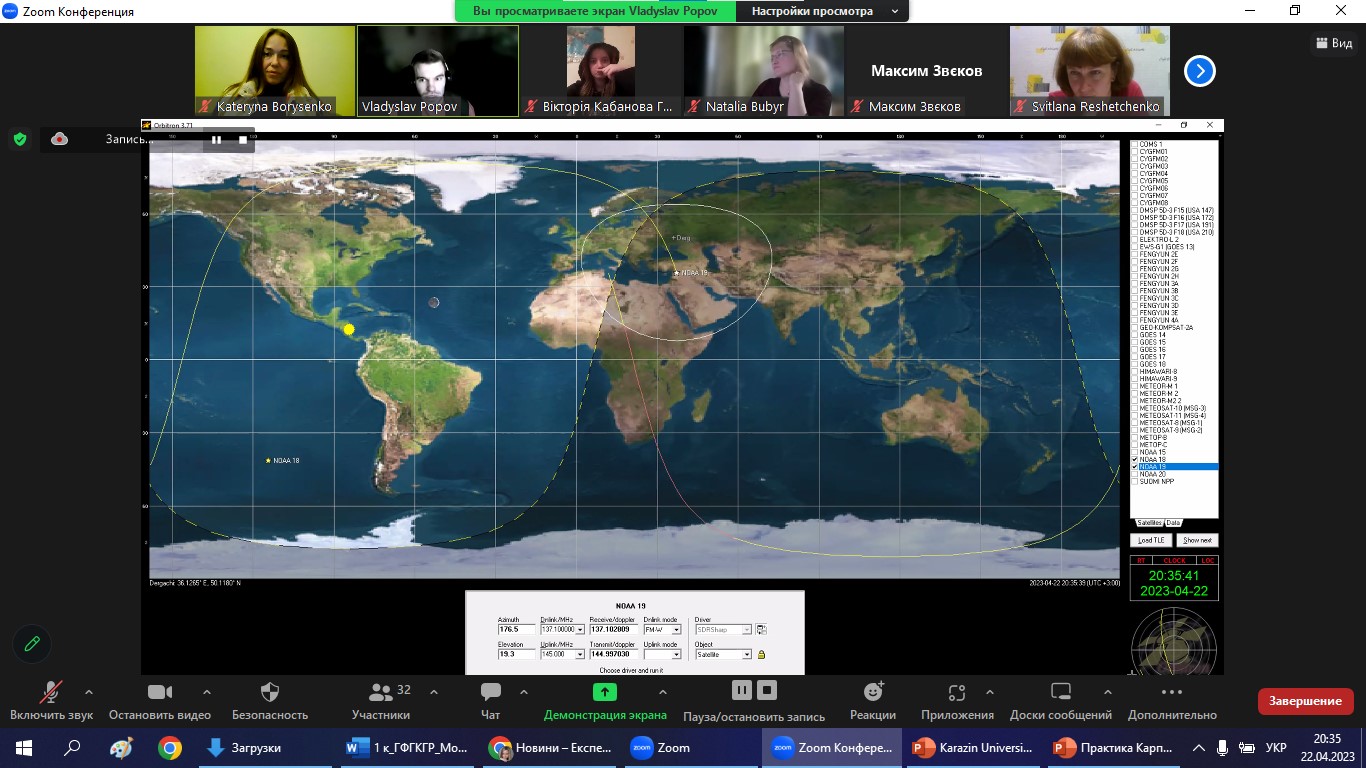Viewport: 1366px width, 768px height.
Task: Click the Azimuth value field
Action: coord(516,630)
